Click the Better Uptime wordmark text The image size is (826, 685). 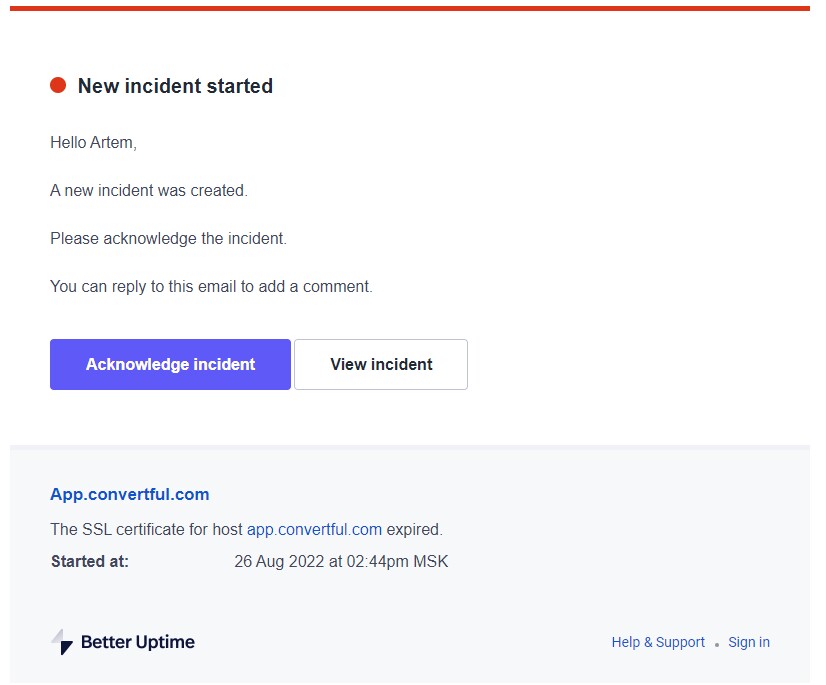(x=137, y=641)
